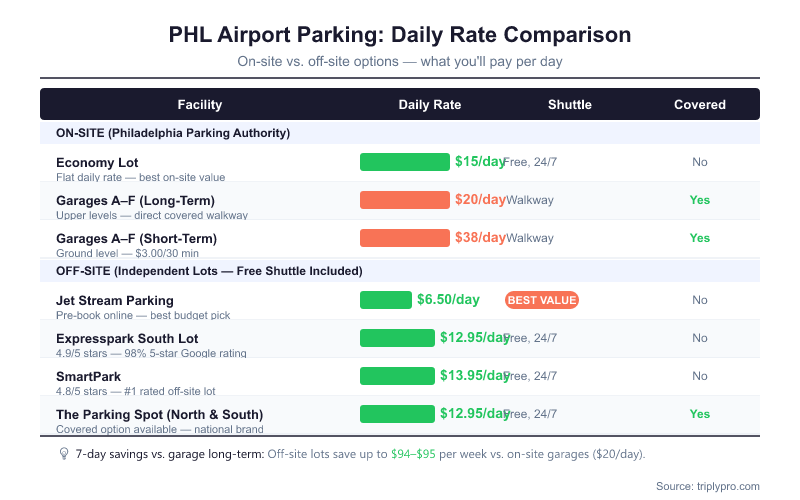Click Garages A–F Long-Term orange rate bar
Screen dimensions: 800x500
click(404, 200)
